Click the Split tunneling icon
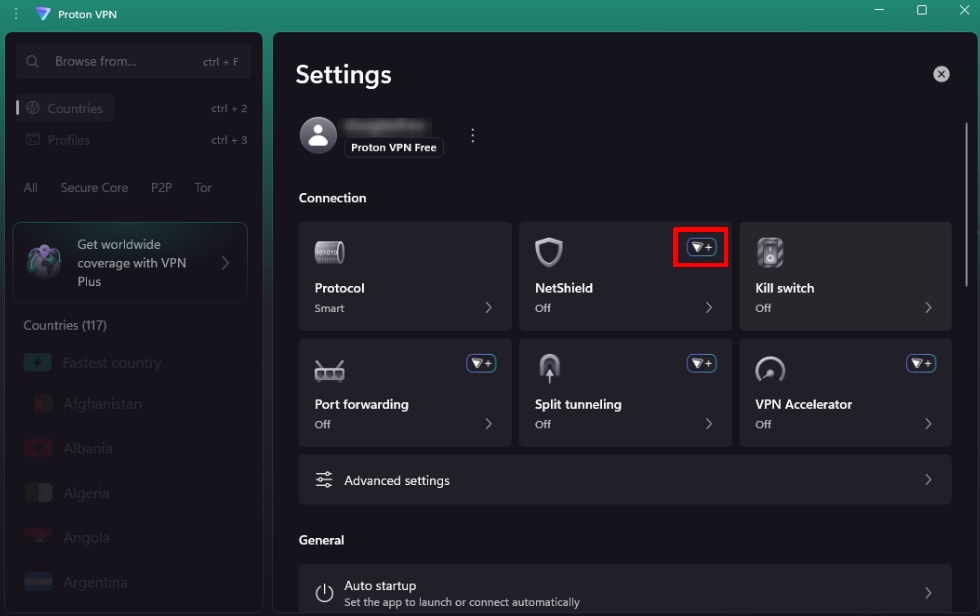 point(549,368)
